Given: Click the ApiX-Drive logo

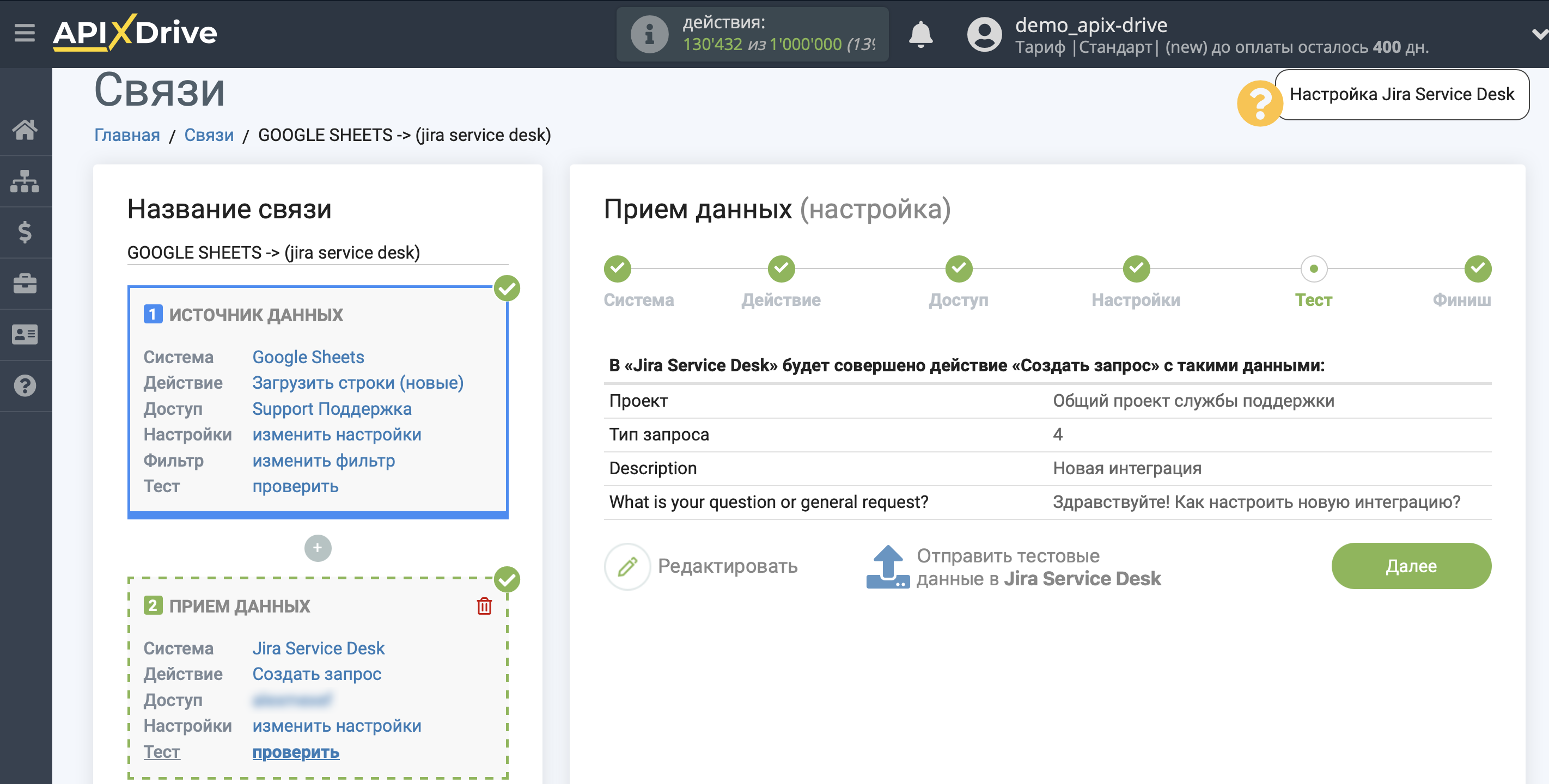Looking at the screenshot, I should [135, 33].
